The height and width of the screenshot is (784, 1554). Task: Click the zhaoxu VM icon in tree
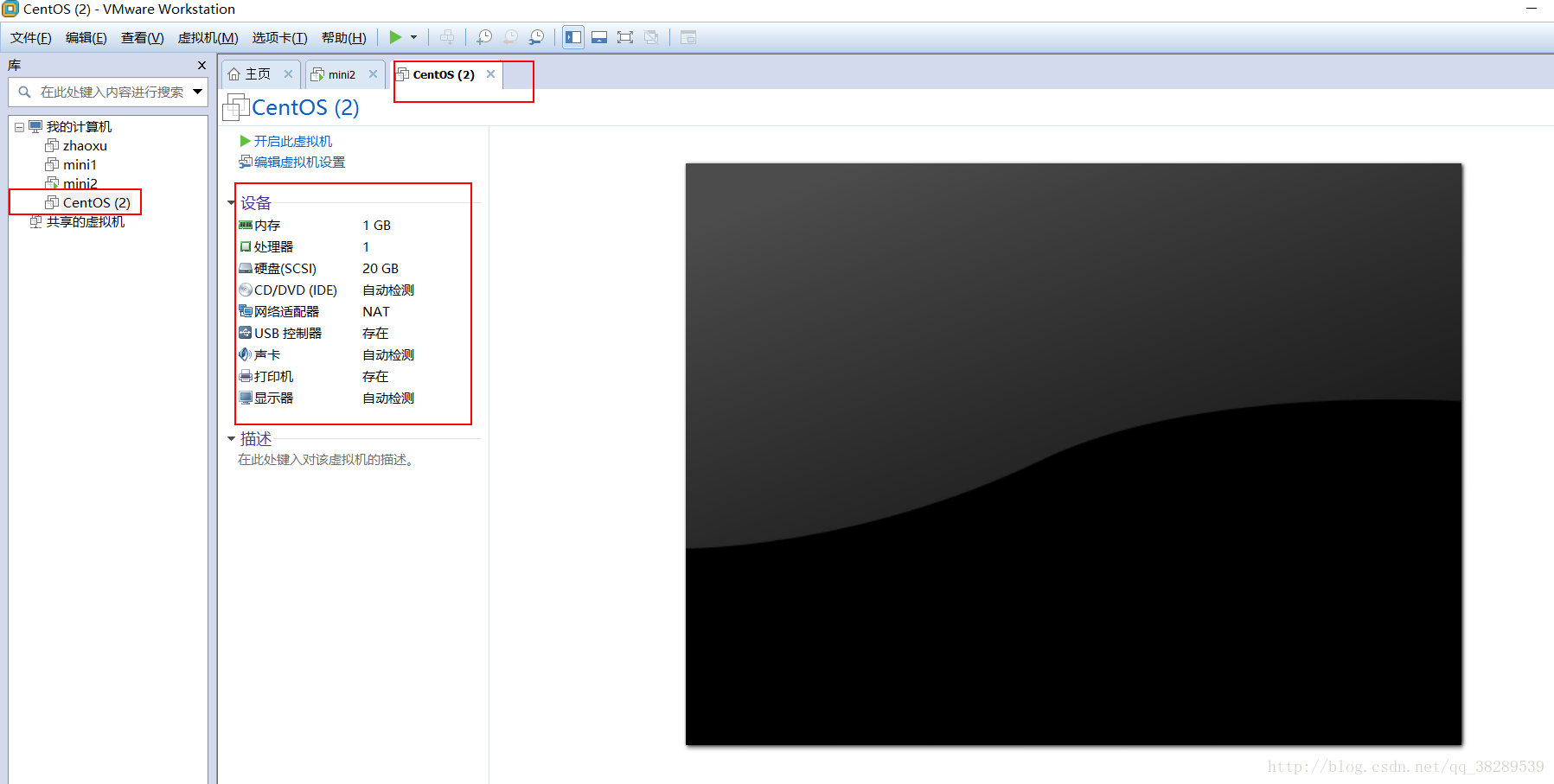click(x=52, y=145)
